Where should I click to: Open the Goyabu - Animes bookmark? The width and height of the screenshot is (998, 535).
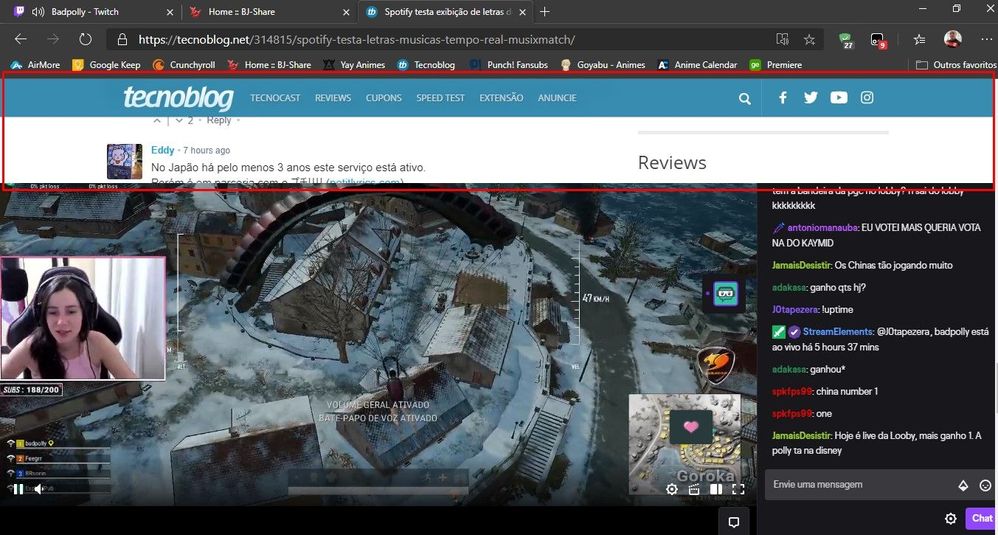click(x=603, y=65)
